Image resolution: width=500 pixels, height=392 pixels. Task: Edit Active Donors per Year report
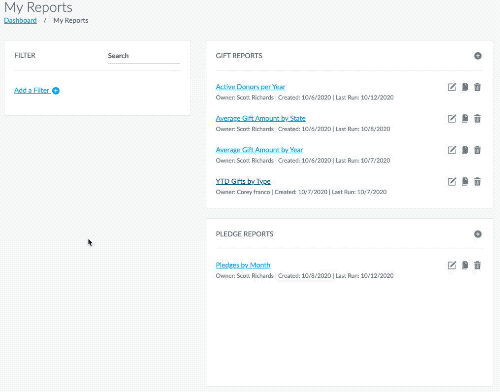coord(452,87)
